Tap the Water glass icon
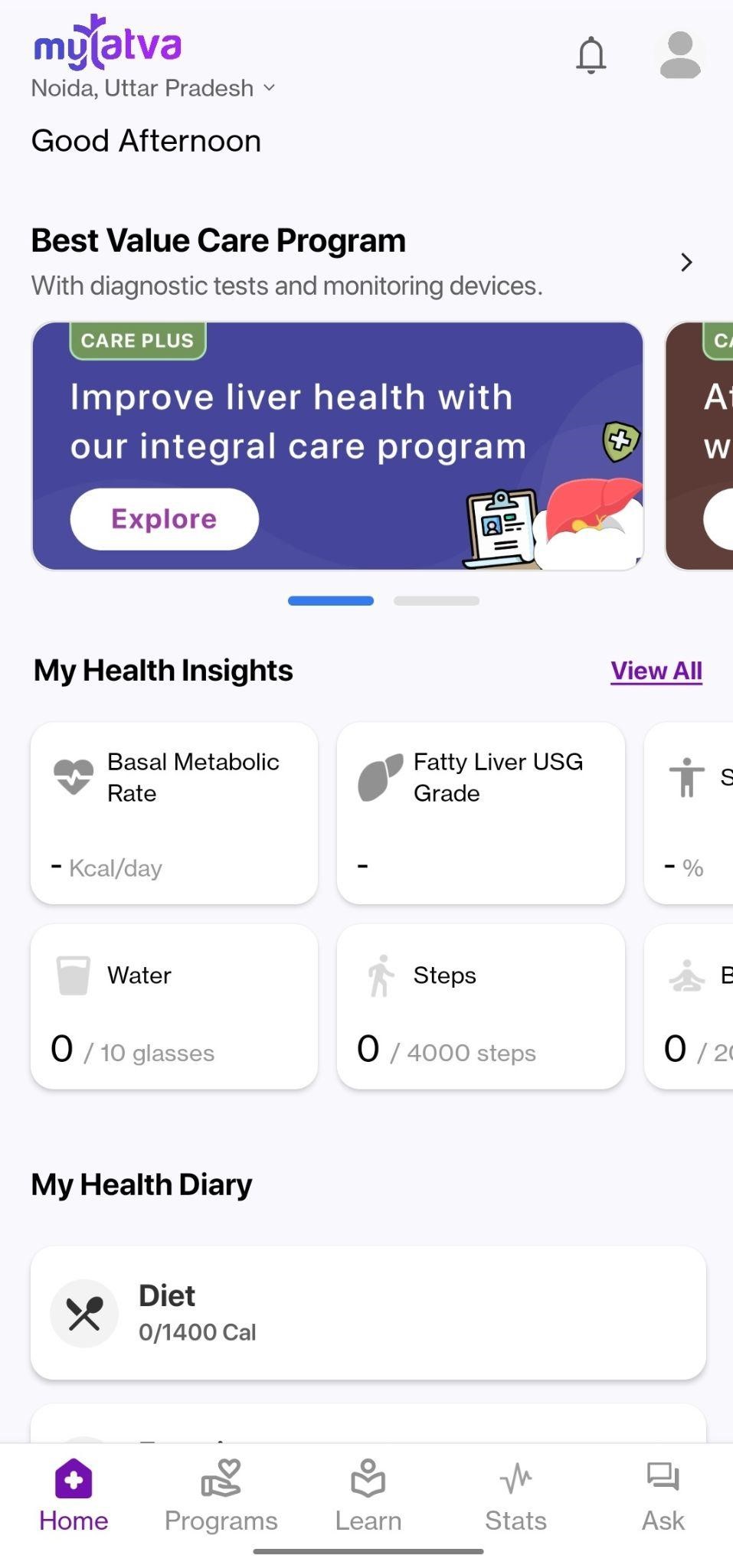Viewport: 733px width, 1568px height. pyautogui.click(x=74, y=975)
